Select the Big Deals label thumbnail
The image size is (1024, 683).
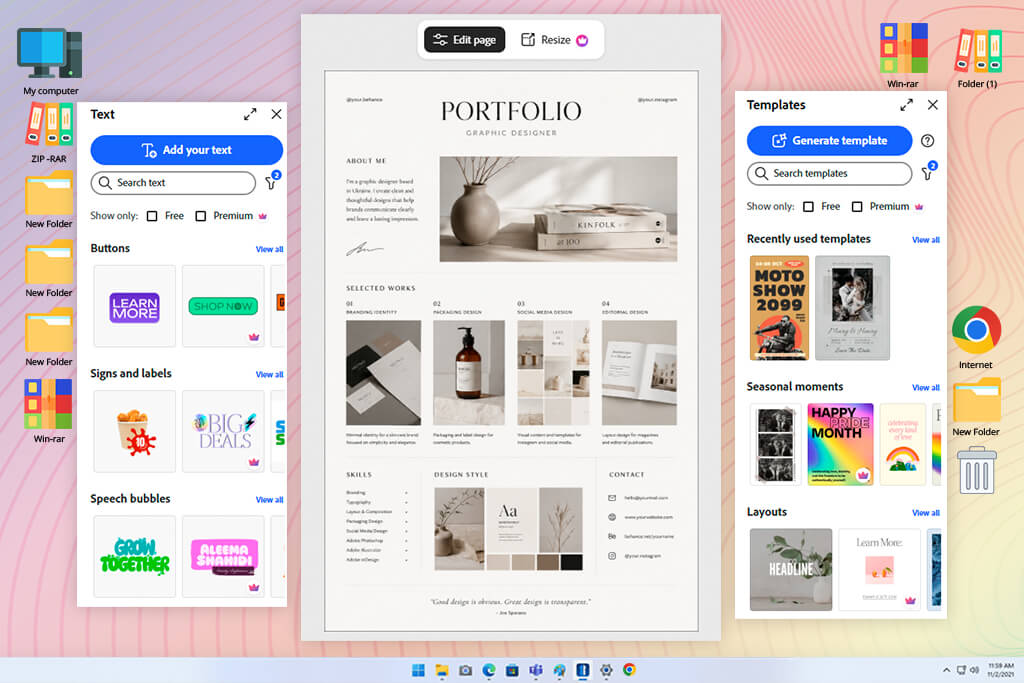223,432
